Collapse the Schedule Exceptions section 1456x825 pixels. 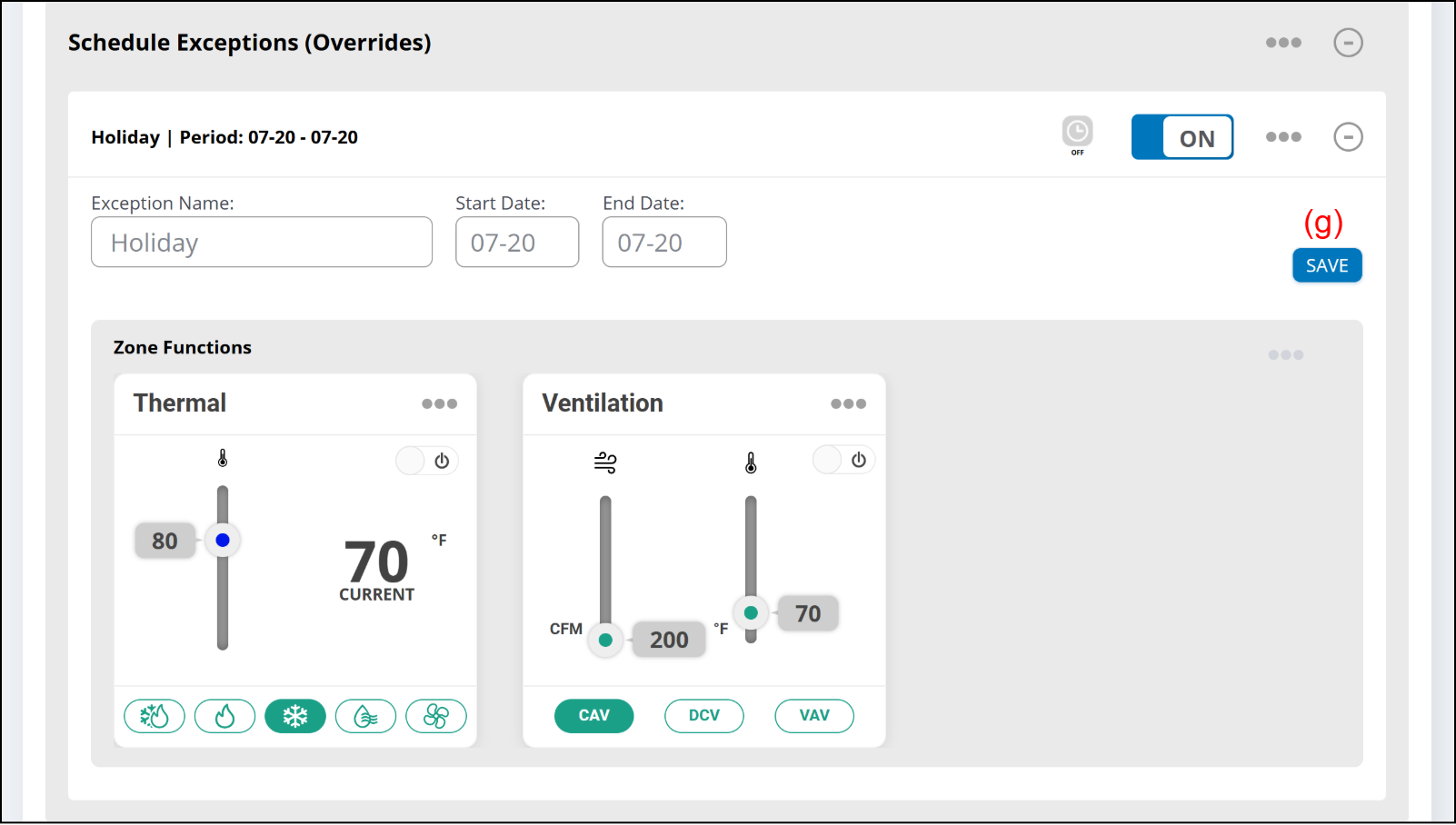(x=1348, y=43)
